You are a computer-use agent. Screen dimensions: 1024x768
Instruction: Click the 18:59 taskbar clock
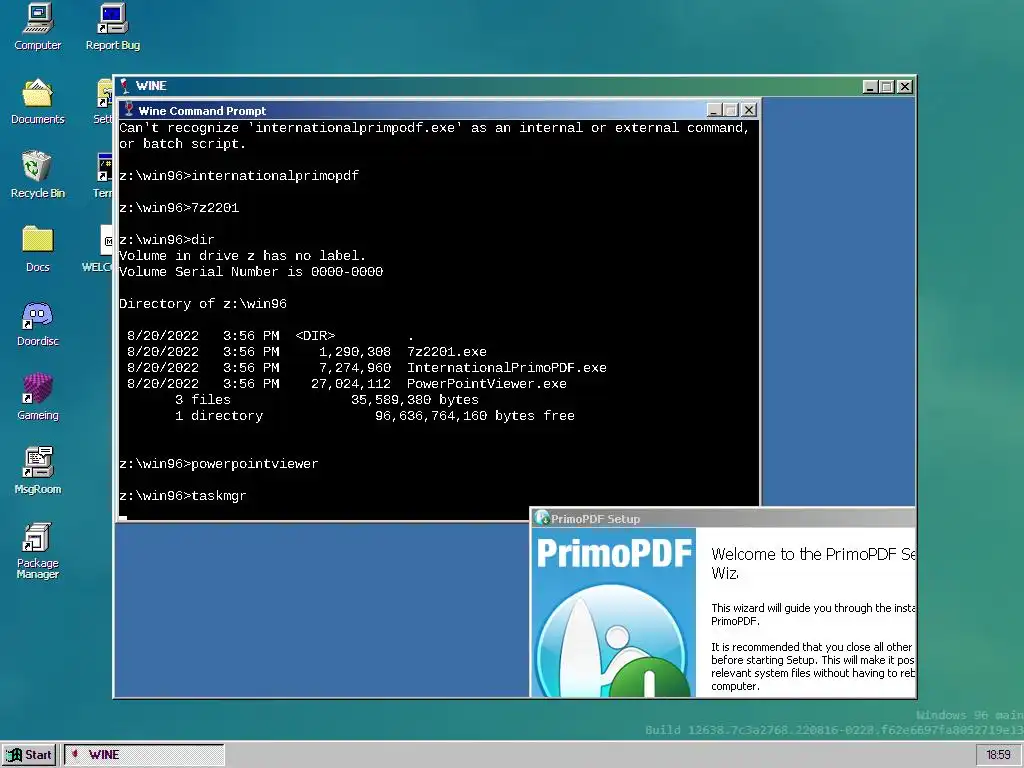click(x=998, y=755)
